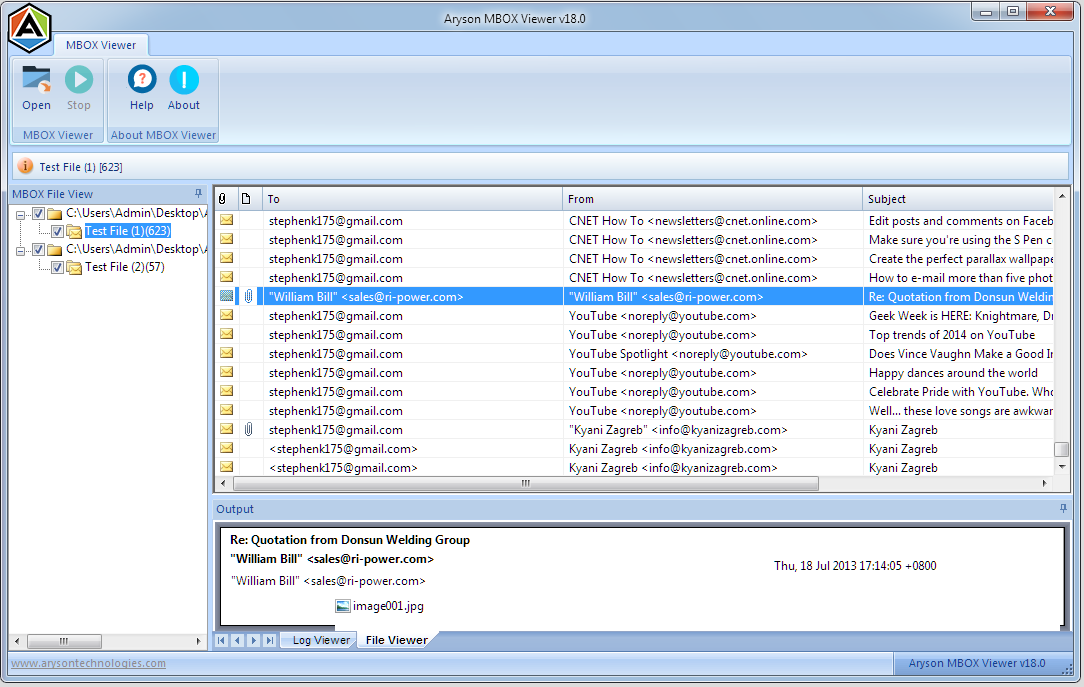Select Test File (2)(57) tree item

click(x=124, y=267)
